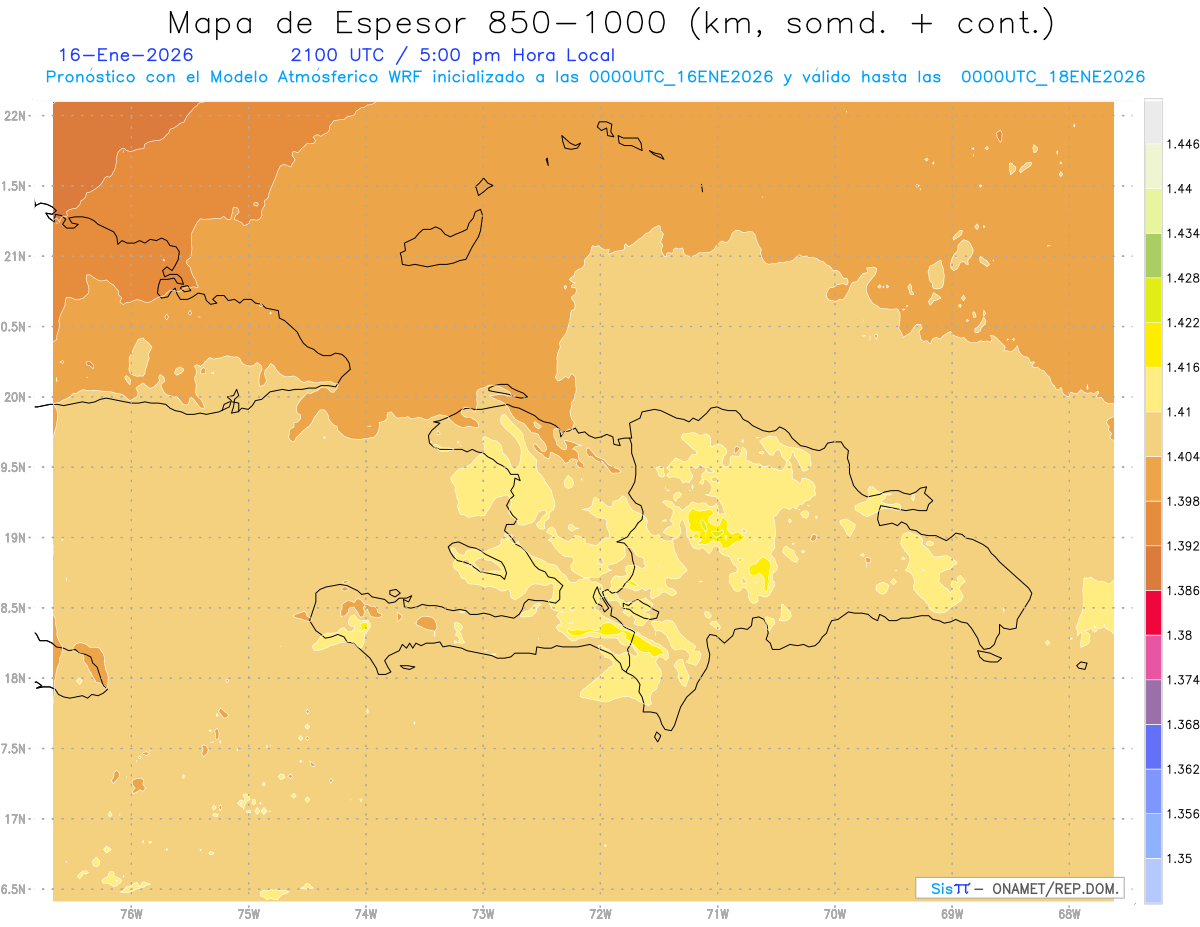
Task: Click the latitude label '21N'
Action: tap(16, 257)
